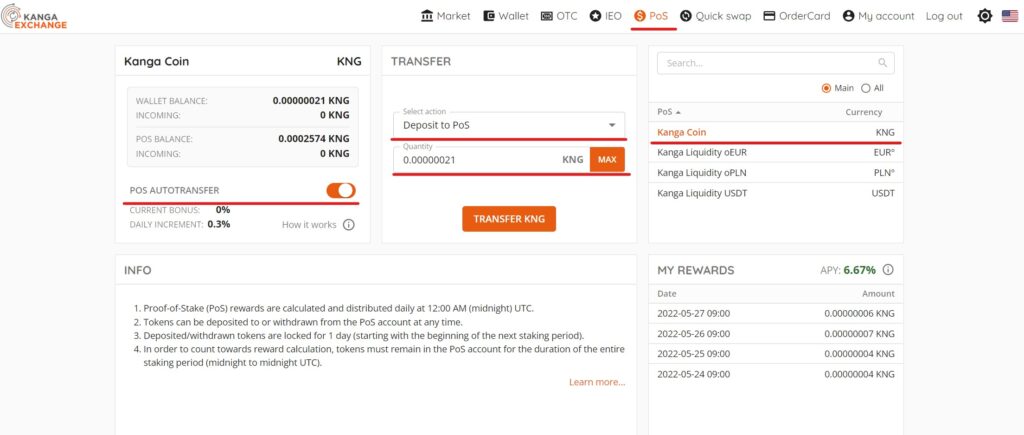Viewport: 1024px width, 435px height.
Task: Click the Date column header in My Rewards
Action: [667, 294]
